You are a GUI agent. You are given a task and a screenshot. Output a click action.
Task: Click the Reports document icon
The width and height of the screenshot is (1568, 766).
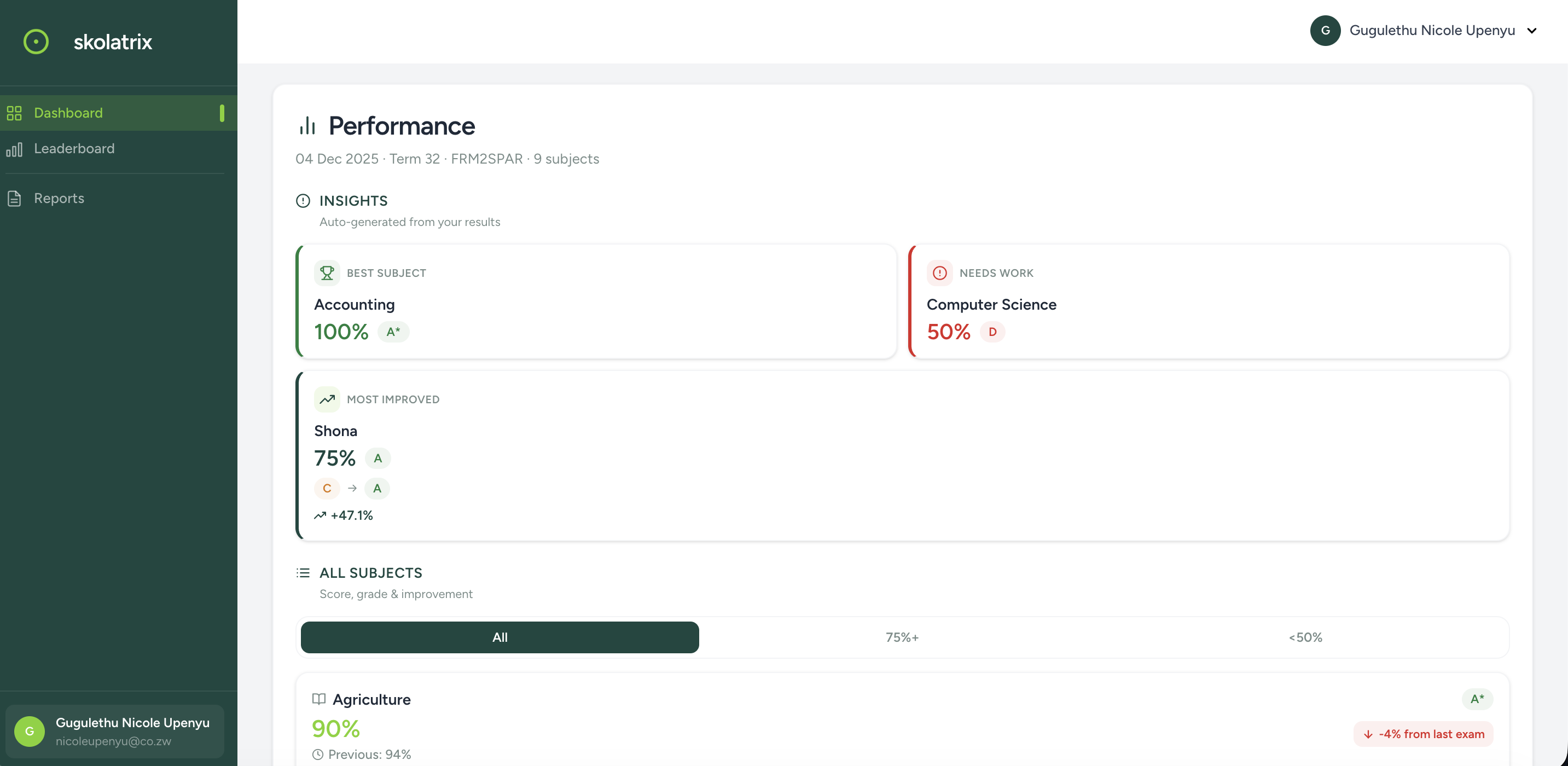[x=14, y=199]
